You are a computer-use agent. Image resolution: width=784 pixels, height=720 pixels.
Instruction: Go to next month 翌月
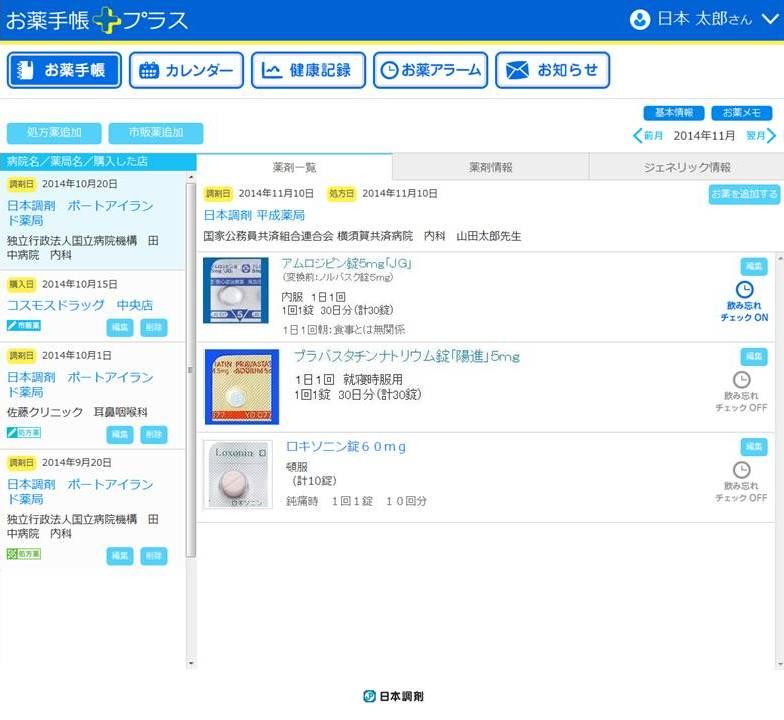coord(760,136)
